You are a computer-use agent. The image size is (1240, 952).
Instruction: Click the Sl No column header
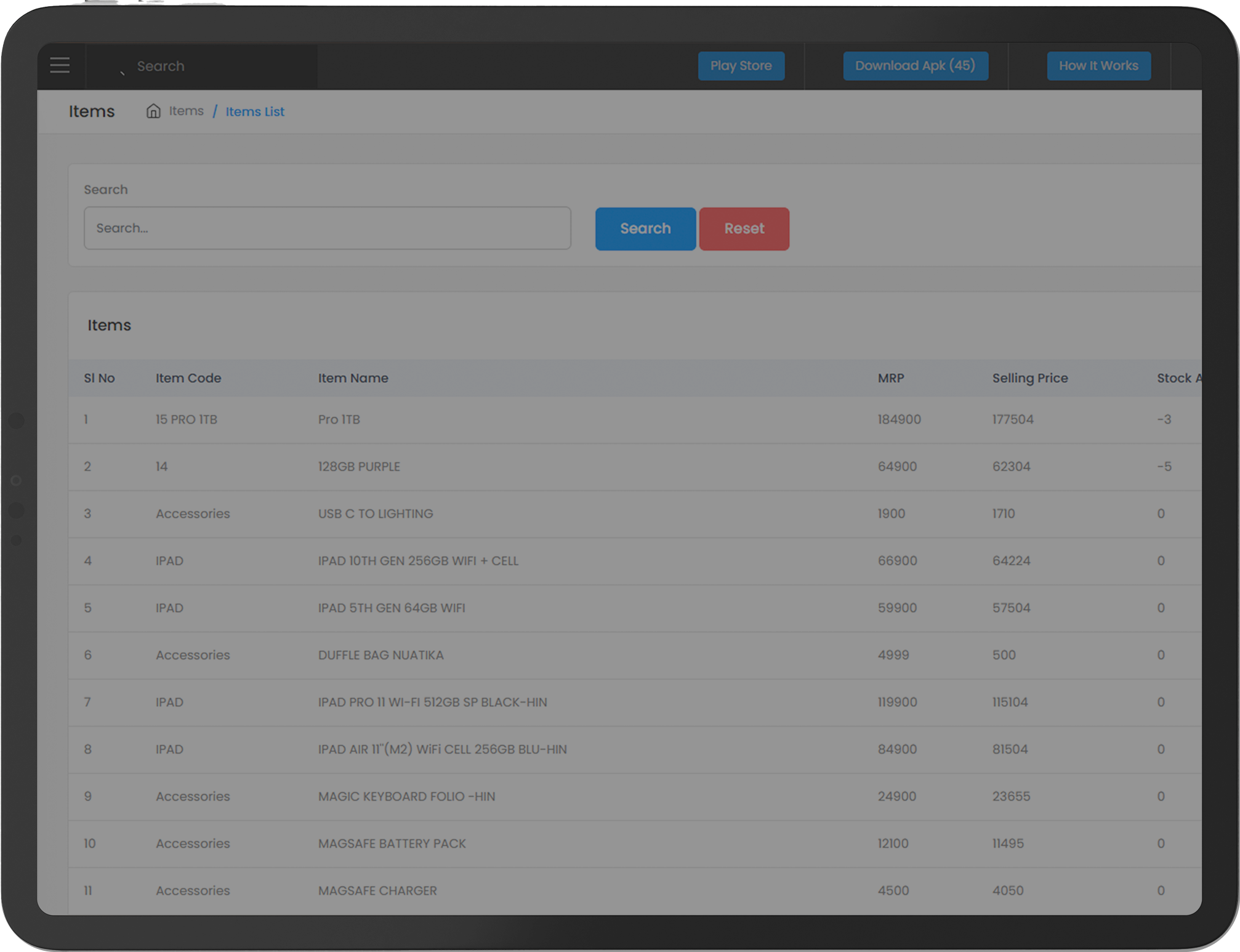[99, 378]
